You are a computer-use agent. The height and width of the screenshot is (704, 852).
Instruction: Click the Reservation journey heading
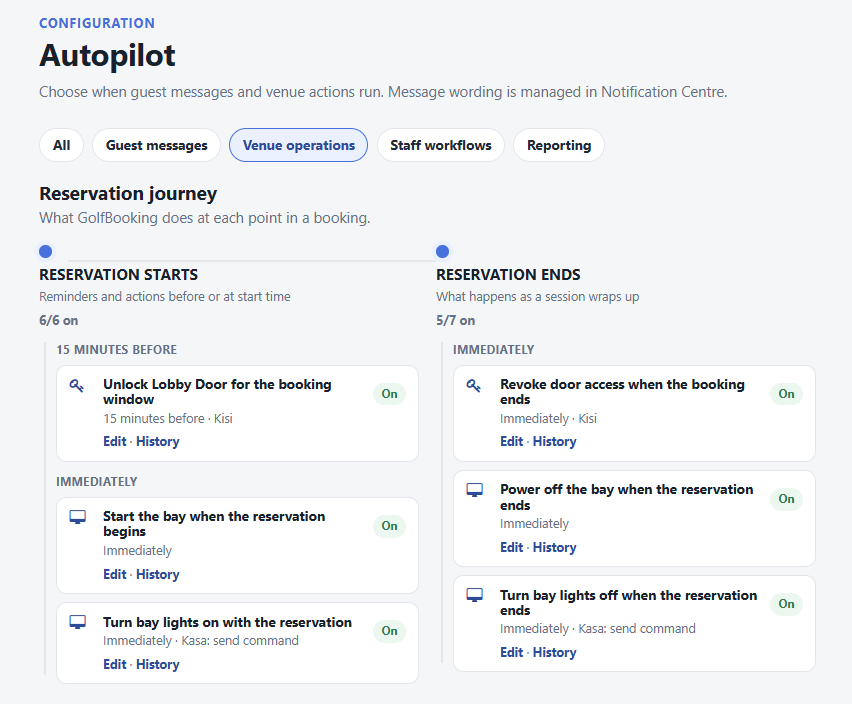[x=128, y=193]
